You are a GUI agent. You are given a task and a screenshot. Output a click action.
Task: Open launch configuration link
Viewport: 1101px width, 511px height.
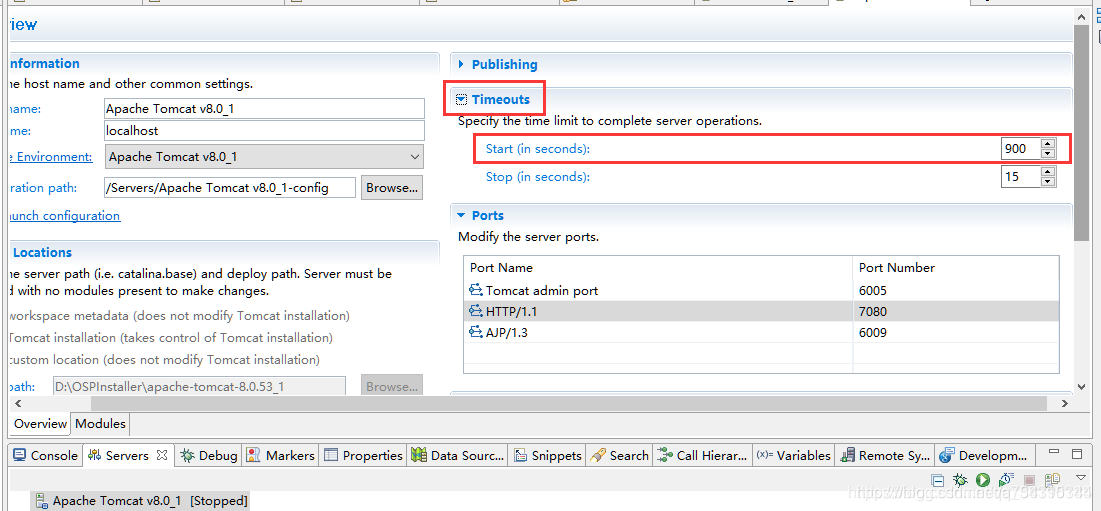[x=63, y=215]
